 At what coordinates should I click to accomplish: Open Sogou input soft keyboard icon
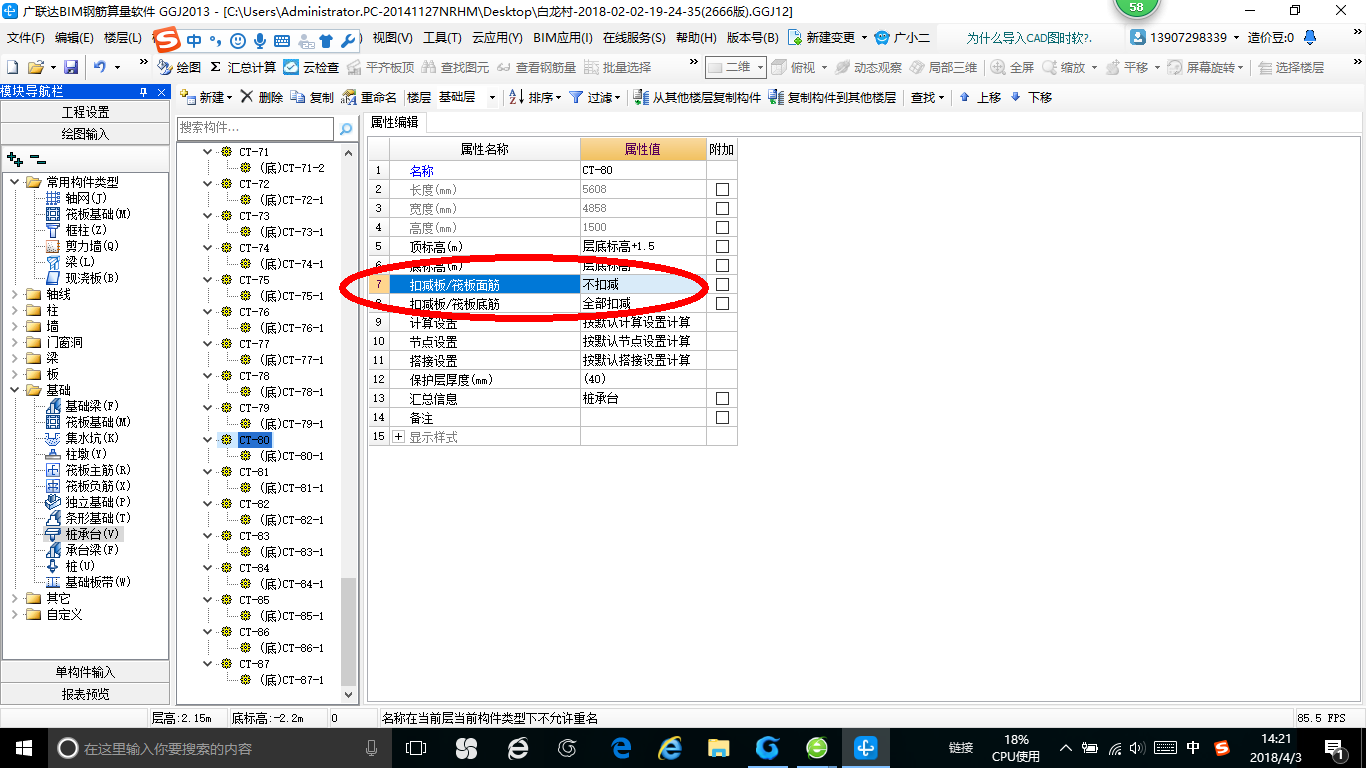point(281,41)
